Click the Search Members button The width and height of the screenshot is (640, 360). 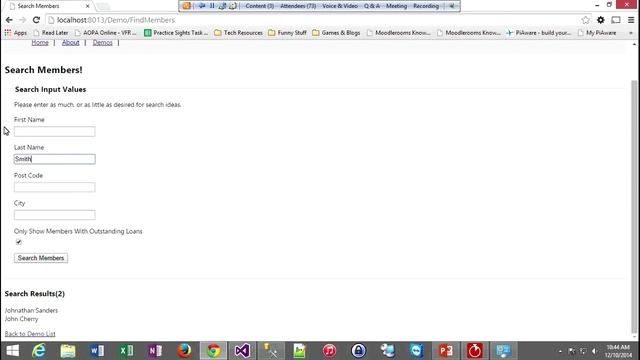point(41,258)
